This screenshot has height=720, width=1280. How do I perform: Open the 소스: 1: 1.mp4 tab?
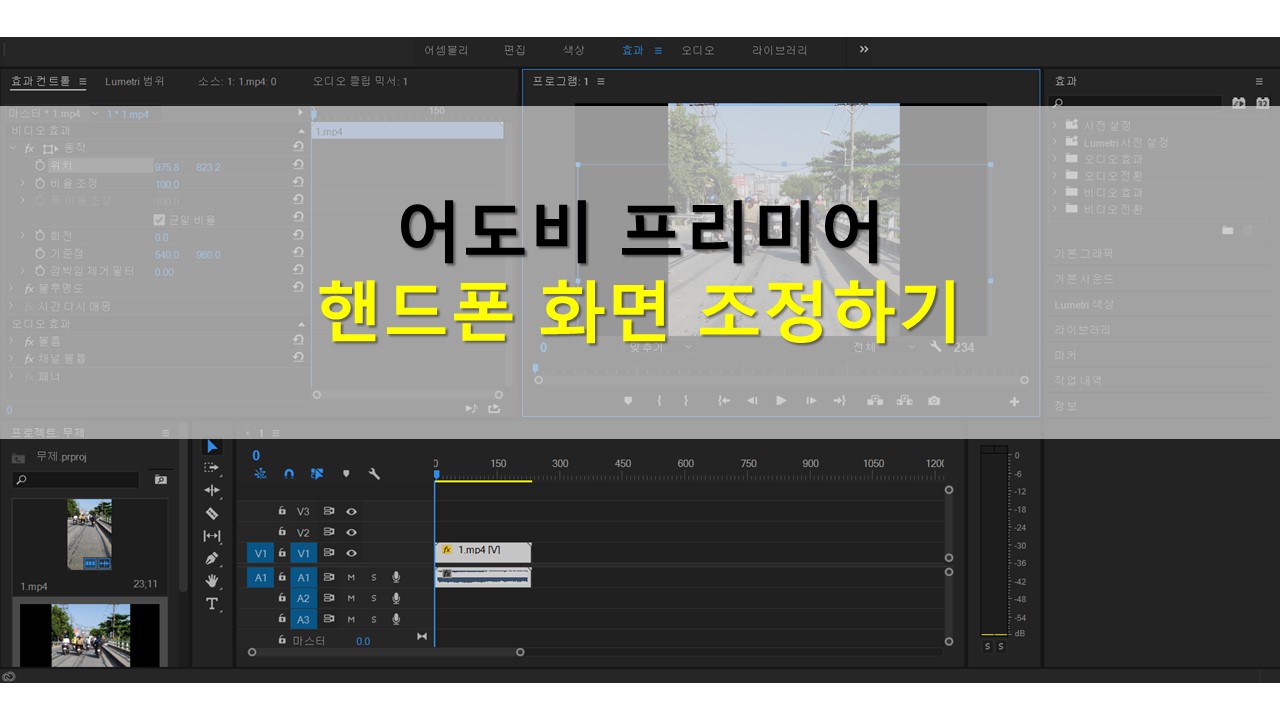[x=237, y=81]
